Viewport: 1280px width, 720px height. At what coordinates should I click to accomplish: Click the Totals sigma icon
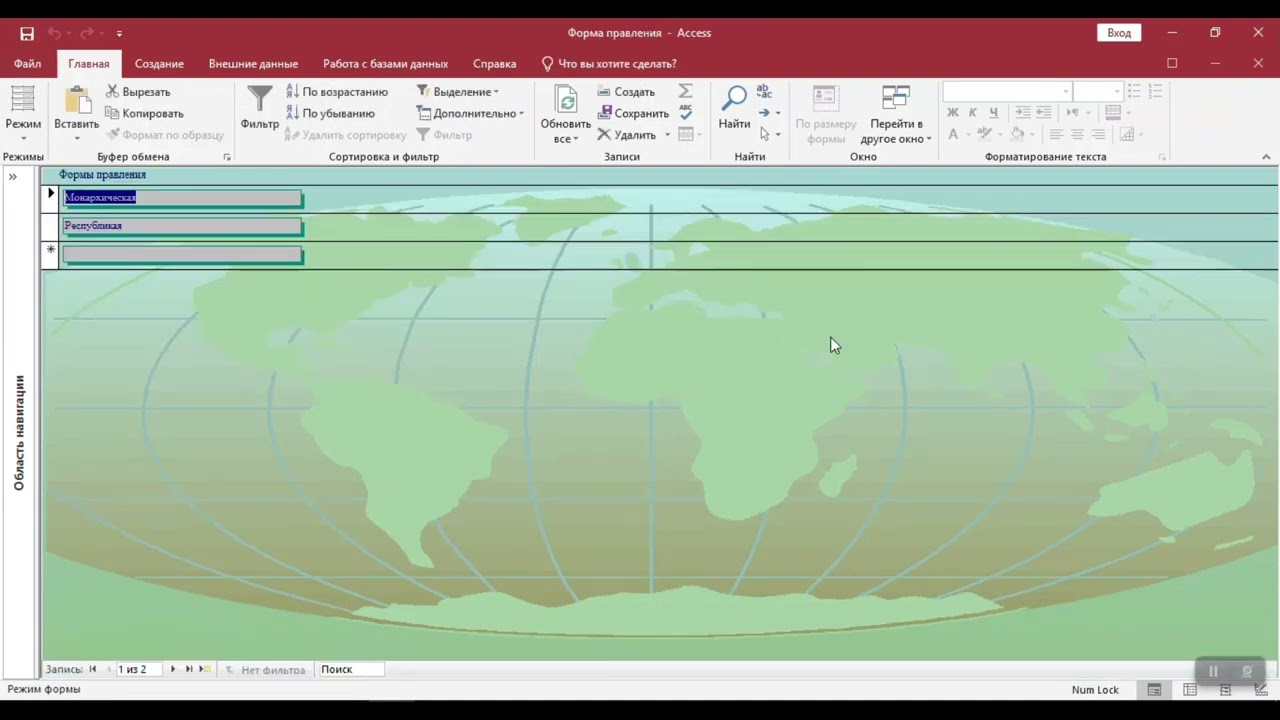pos(685,91)
